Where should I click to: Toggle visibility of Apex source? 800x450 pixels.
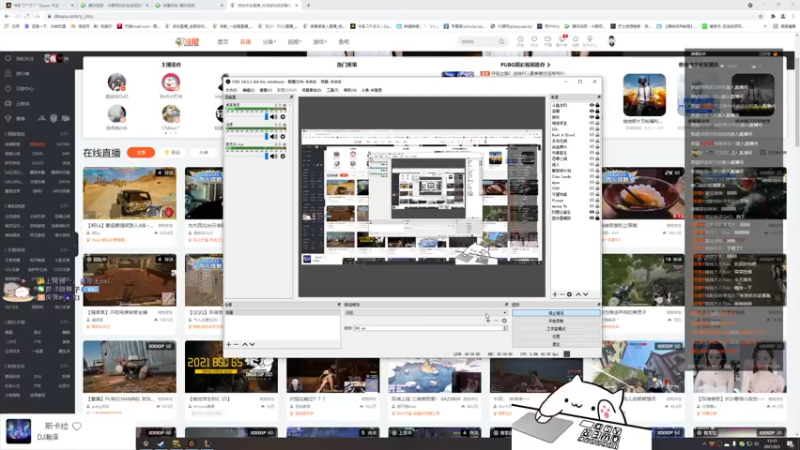click(x=592, y=183)
